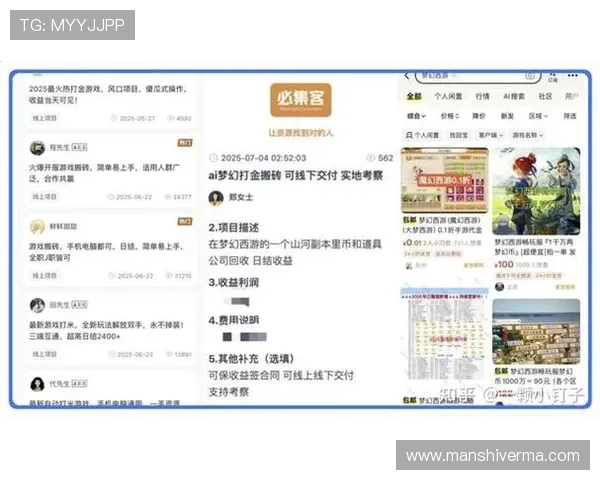The height and width of the screenshot is (480, 600).
Task: Expand the 客户端 dropdown chip
Action: point(491,135)
